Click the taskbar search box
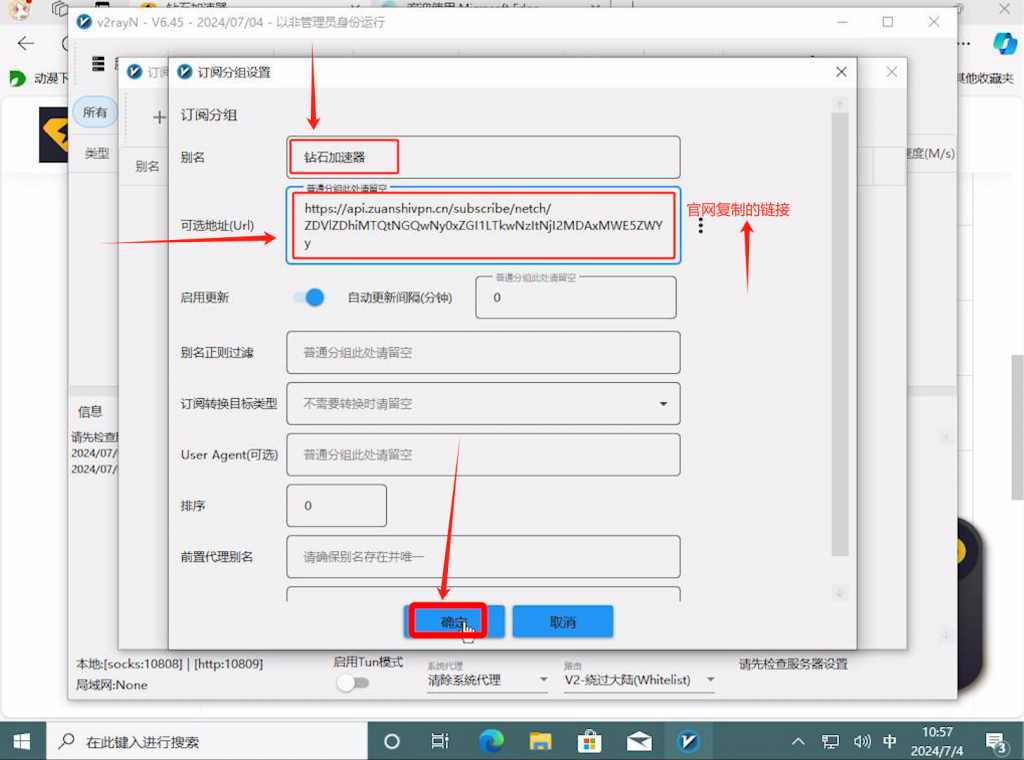 coord(206,742)
